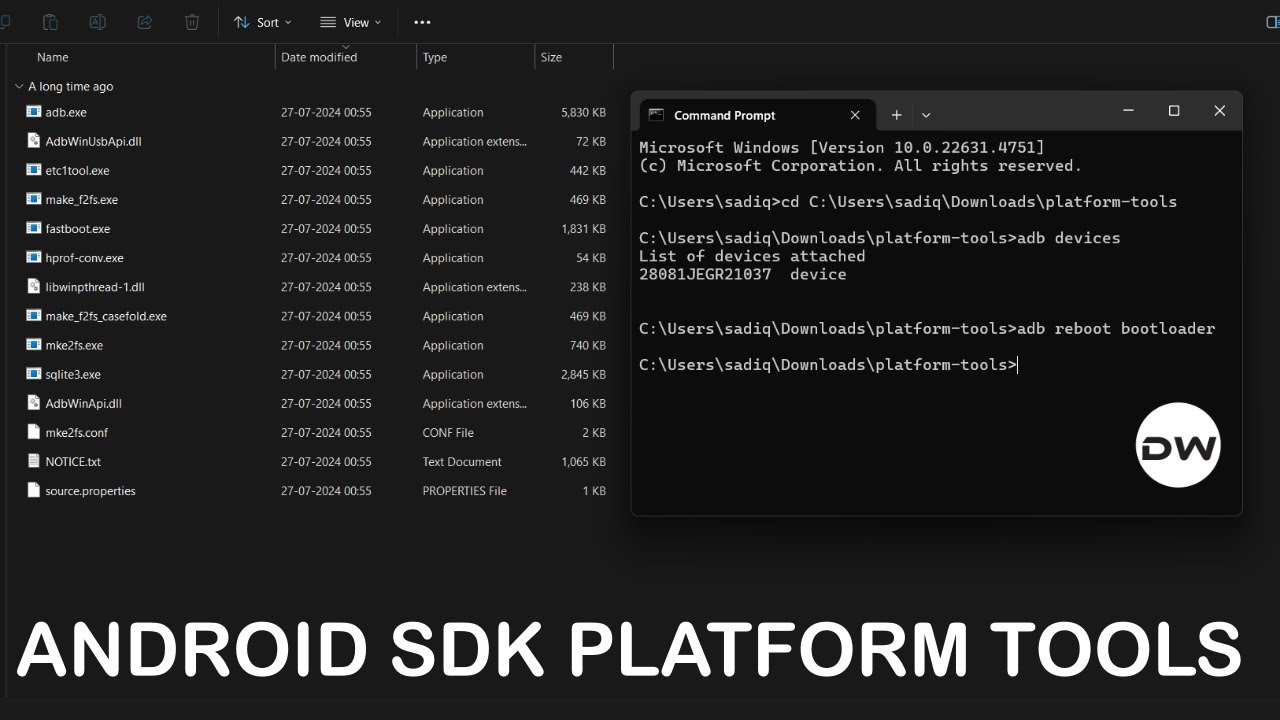
Task: Click the '5,830 KB' size cell
Action: tap(583, 112)
